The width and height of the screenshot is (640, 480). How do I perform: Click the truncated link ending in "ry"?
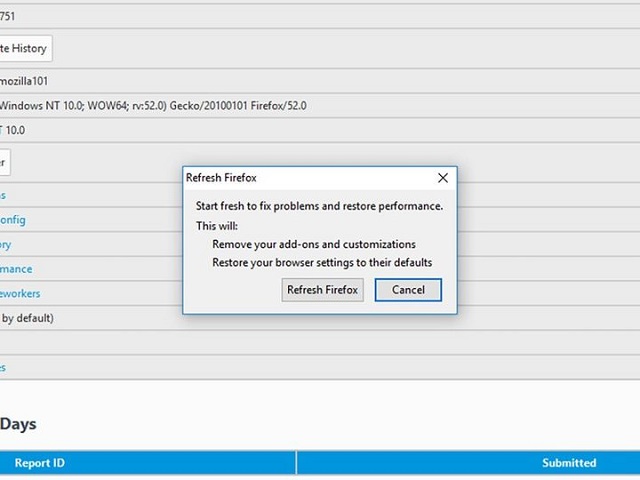(x=6, y=245)
